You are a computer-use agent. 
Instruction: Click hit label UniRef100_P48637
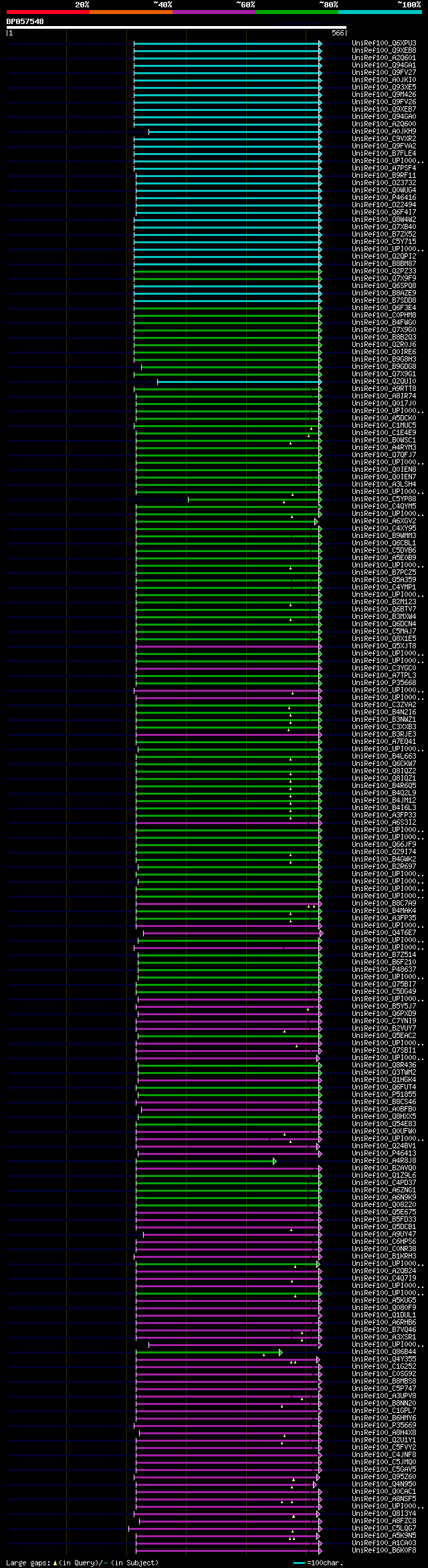(384, 969)
